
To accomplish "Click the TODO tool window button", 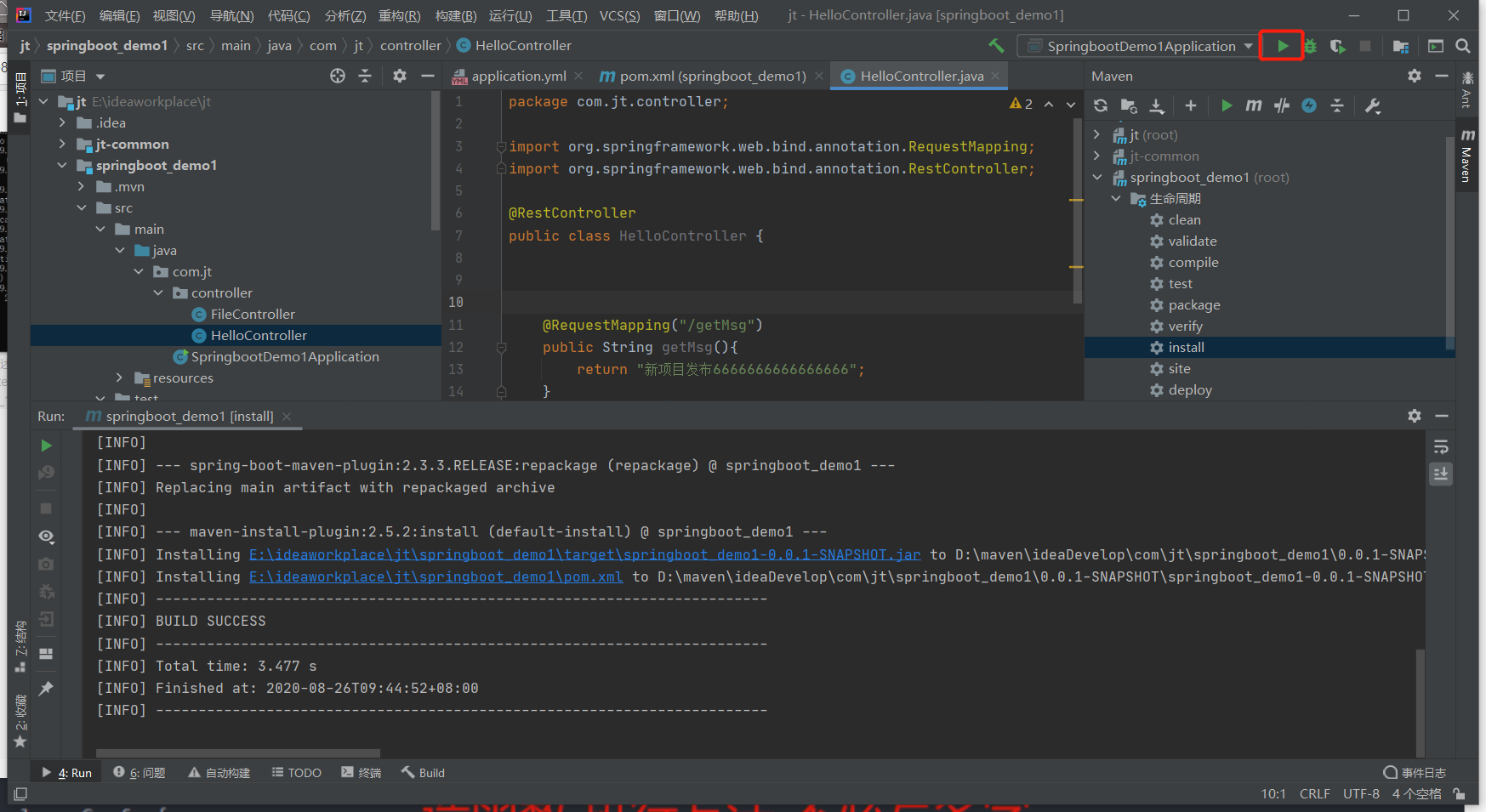I will (x=297, y=772).
